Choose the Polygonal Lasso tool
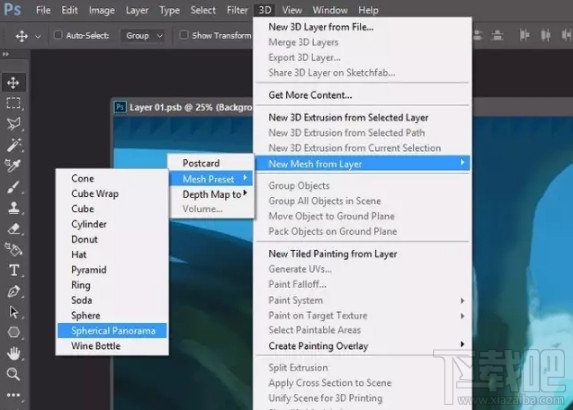 [x=14, y=124]
